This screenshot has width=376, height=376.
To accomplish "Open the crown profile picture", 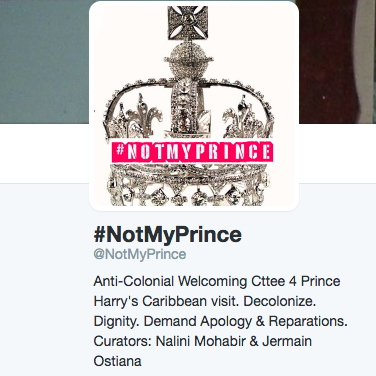I will click(194, 106).
